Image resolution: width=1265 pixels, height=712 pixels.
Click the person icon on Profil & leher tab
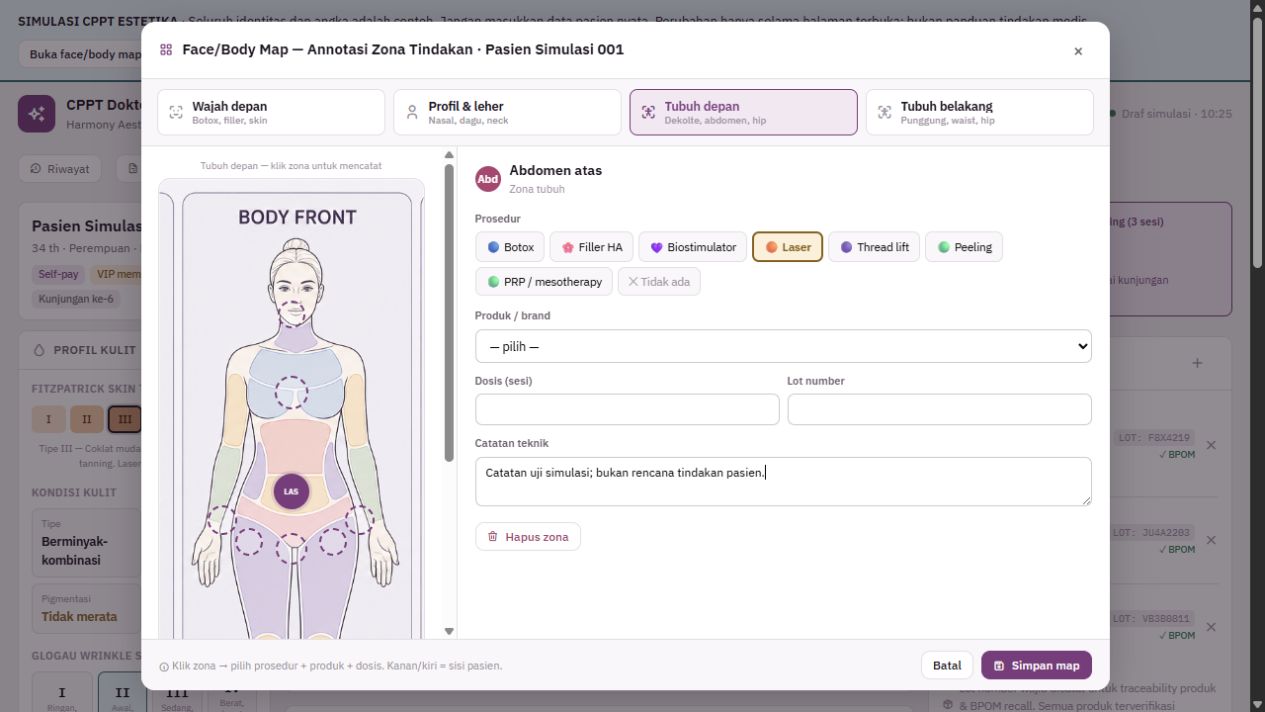pyautogui.click(x=412, y=113)
